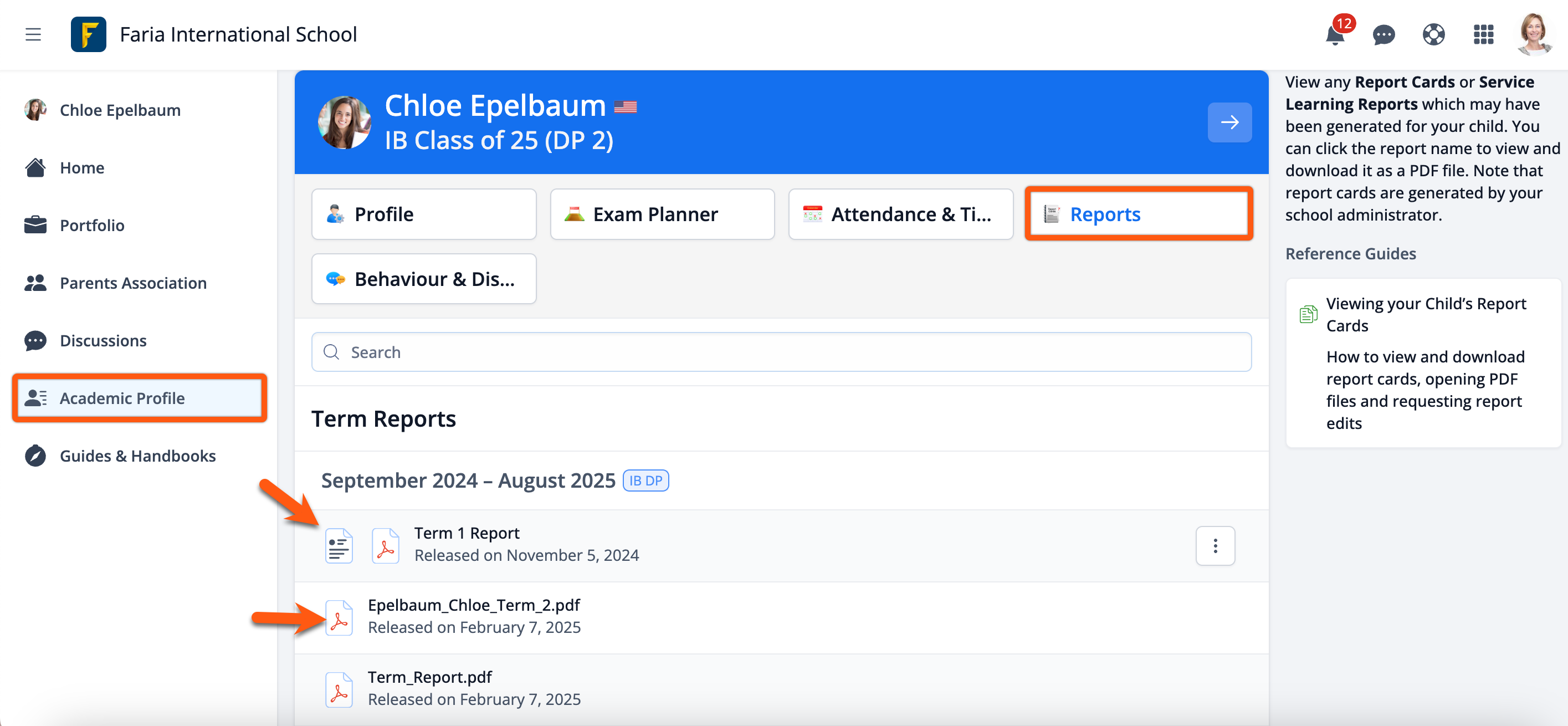
Task: Open Epelbaum_Chloe_Term_2.pdf PDF icon
Action: tap(339, 617)
